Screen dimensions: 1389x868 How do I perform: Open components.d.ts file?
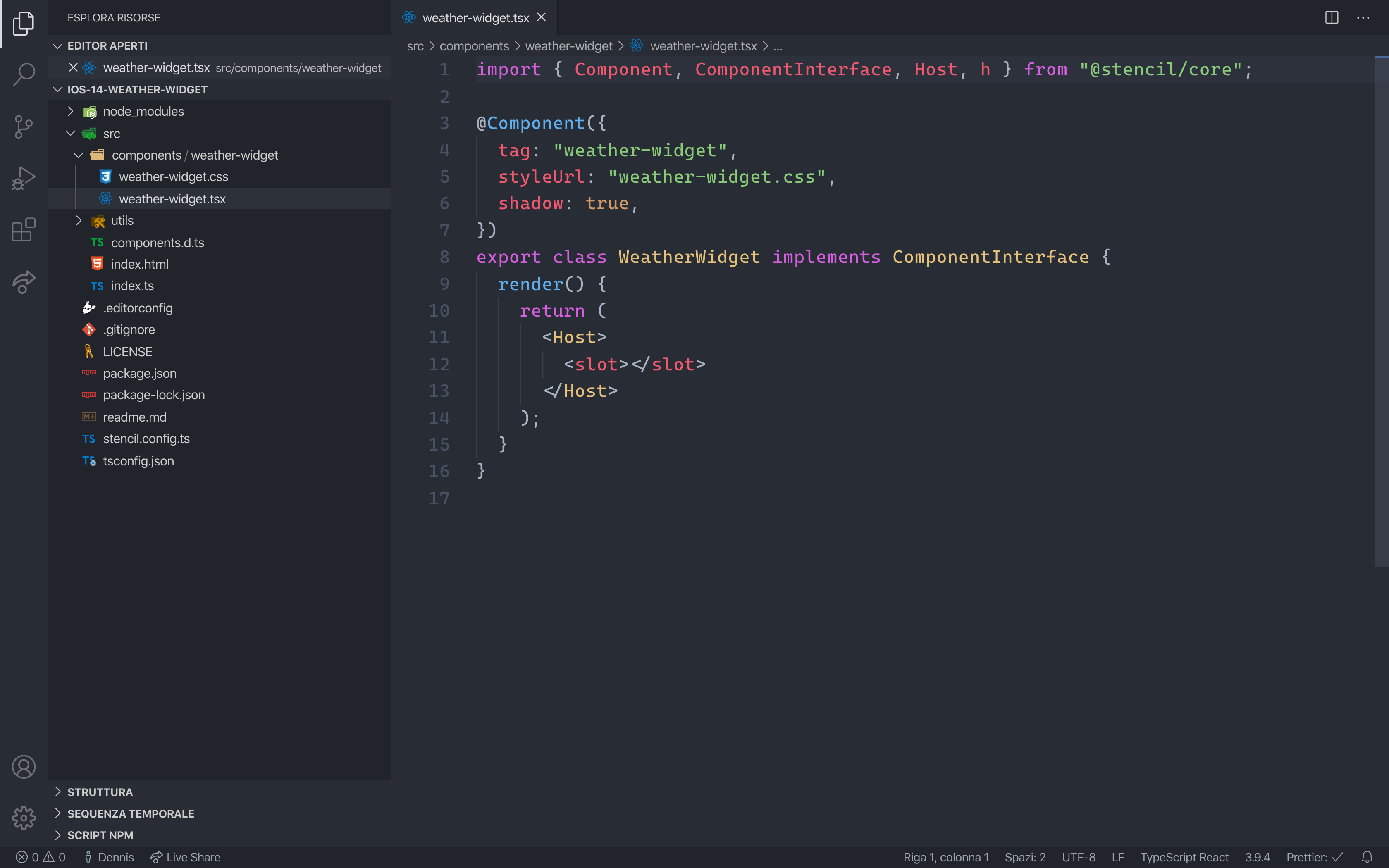[x=219, y=242]
